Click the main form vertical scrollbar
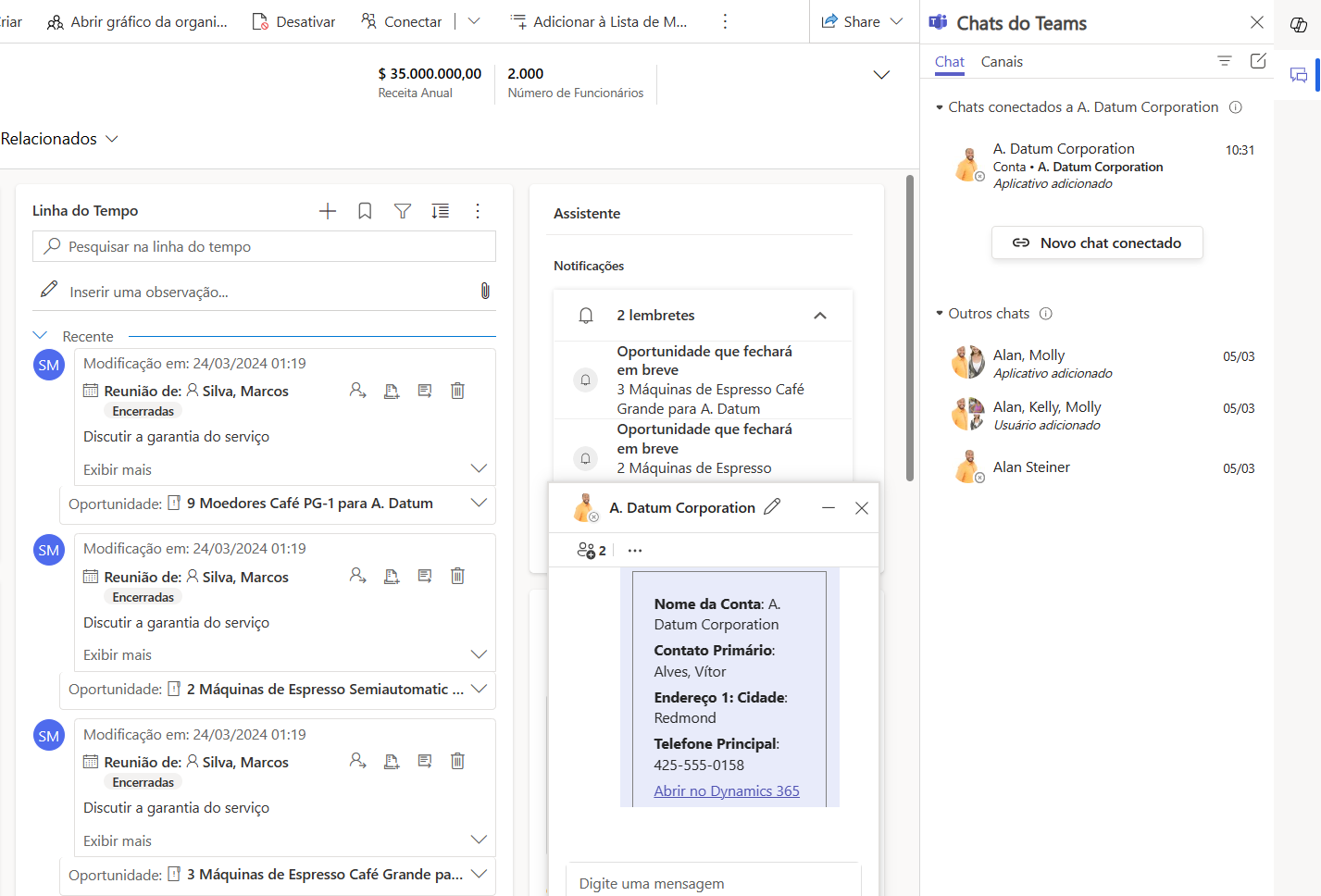1321x896 pixels. point(910,329)
